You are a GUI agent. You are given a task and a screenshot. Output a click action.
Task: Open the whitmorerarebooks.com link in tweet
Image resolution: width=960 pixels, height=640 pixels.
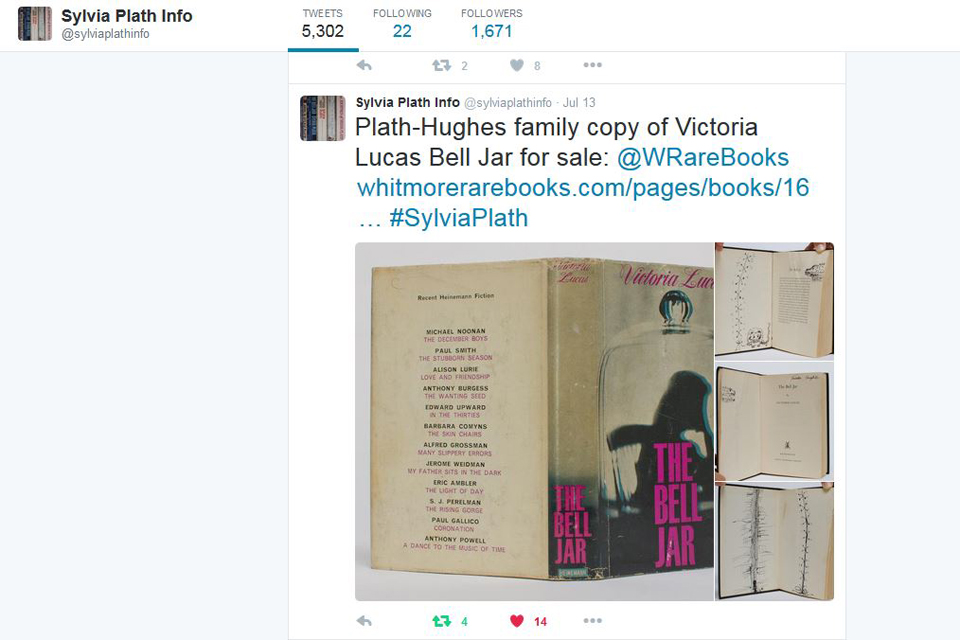pyautogui.click(x=583, y=187)
